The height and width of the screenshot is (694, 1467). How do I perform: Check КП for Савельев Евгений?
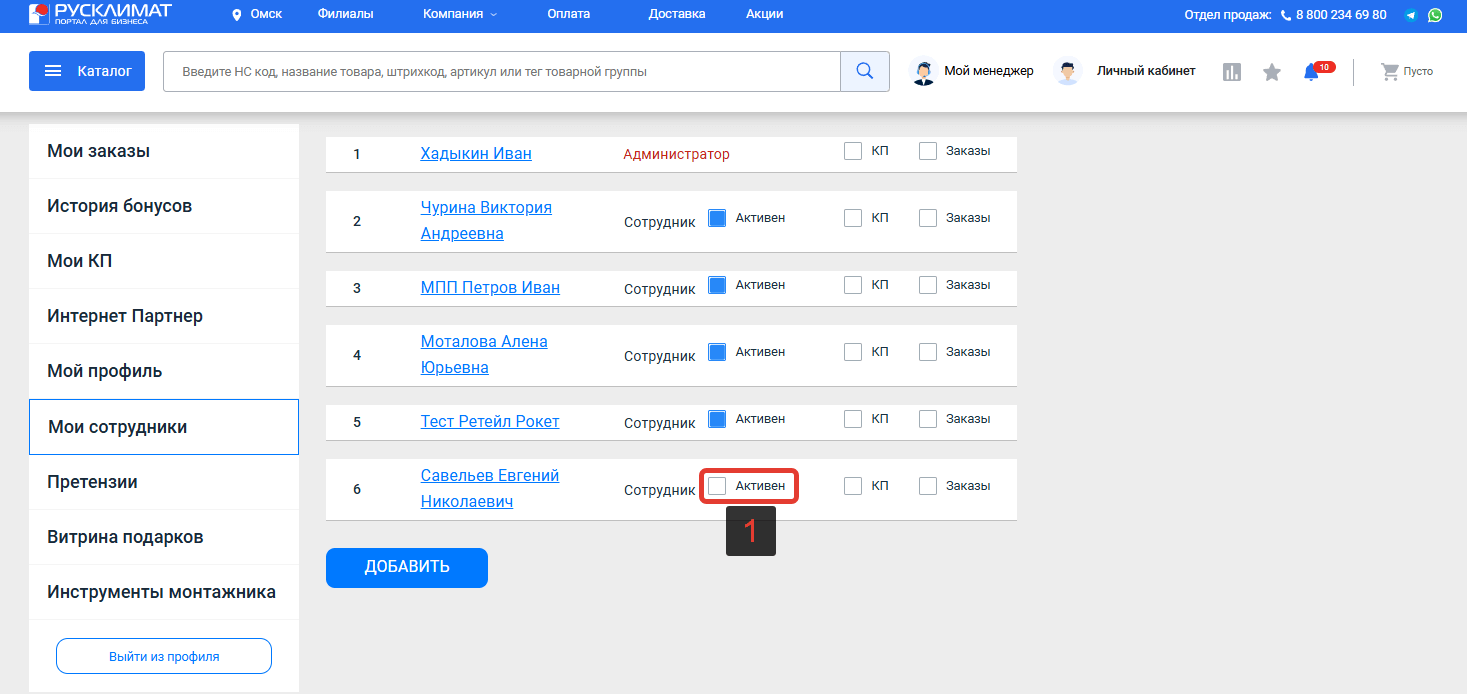853,486
